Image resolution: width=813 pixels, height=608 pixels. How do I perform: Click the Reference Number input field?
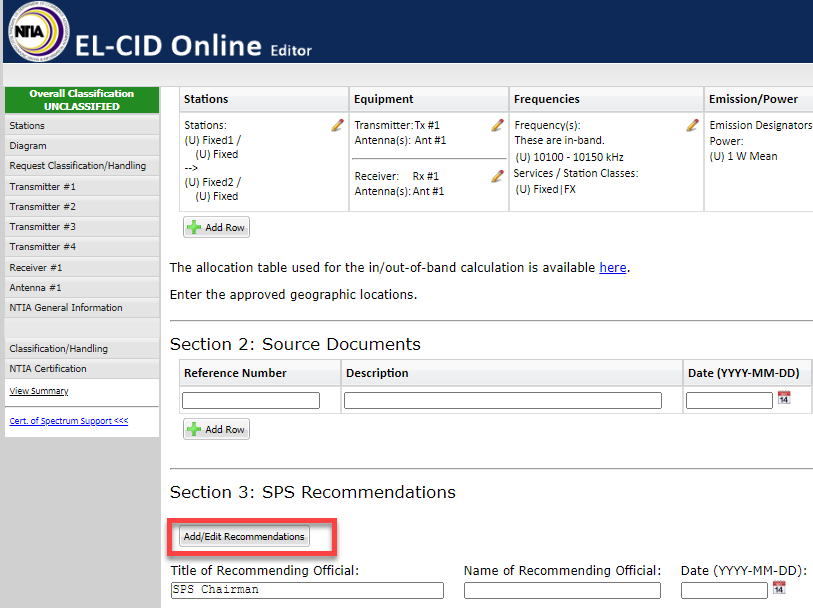click(x=251, y=400)
